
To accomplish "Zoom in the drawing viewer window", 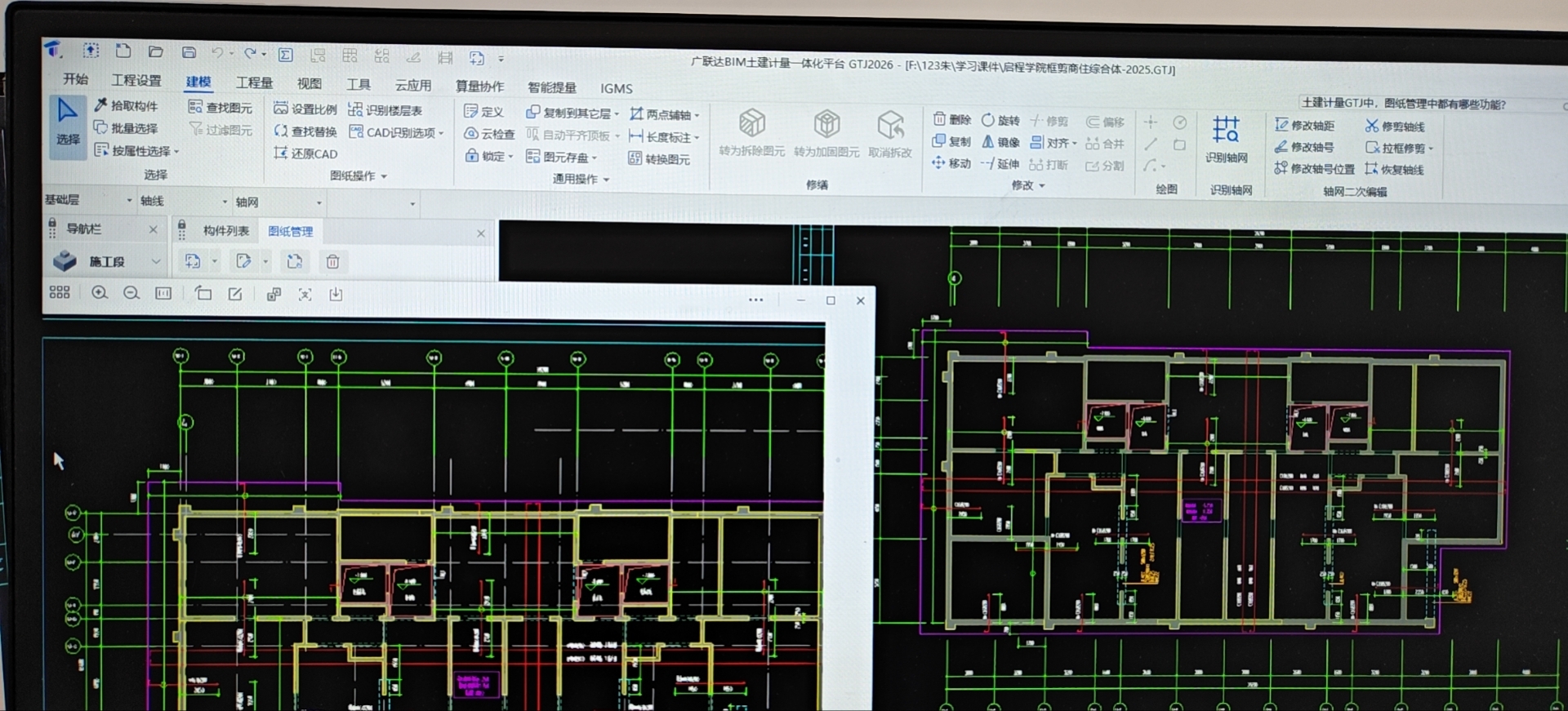I will tap(100, 293).
